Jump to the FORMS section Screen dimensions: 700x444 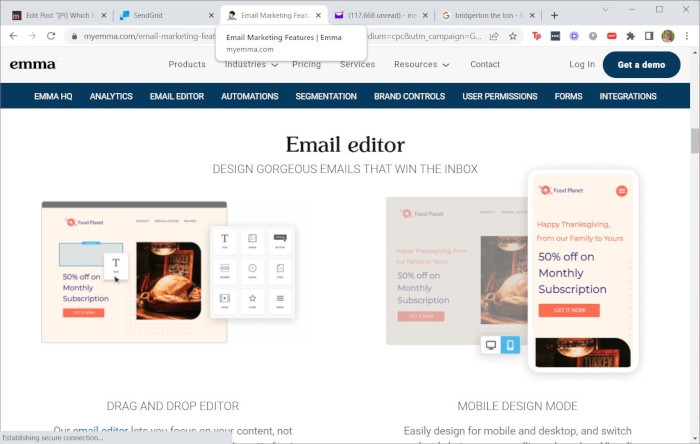coord(568,96)
